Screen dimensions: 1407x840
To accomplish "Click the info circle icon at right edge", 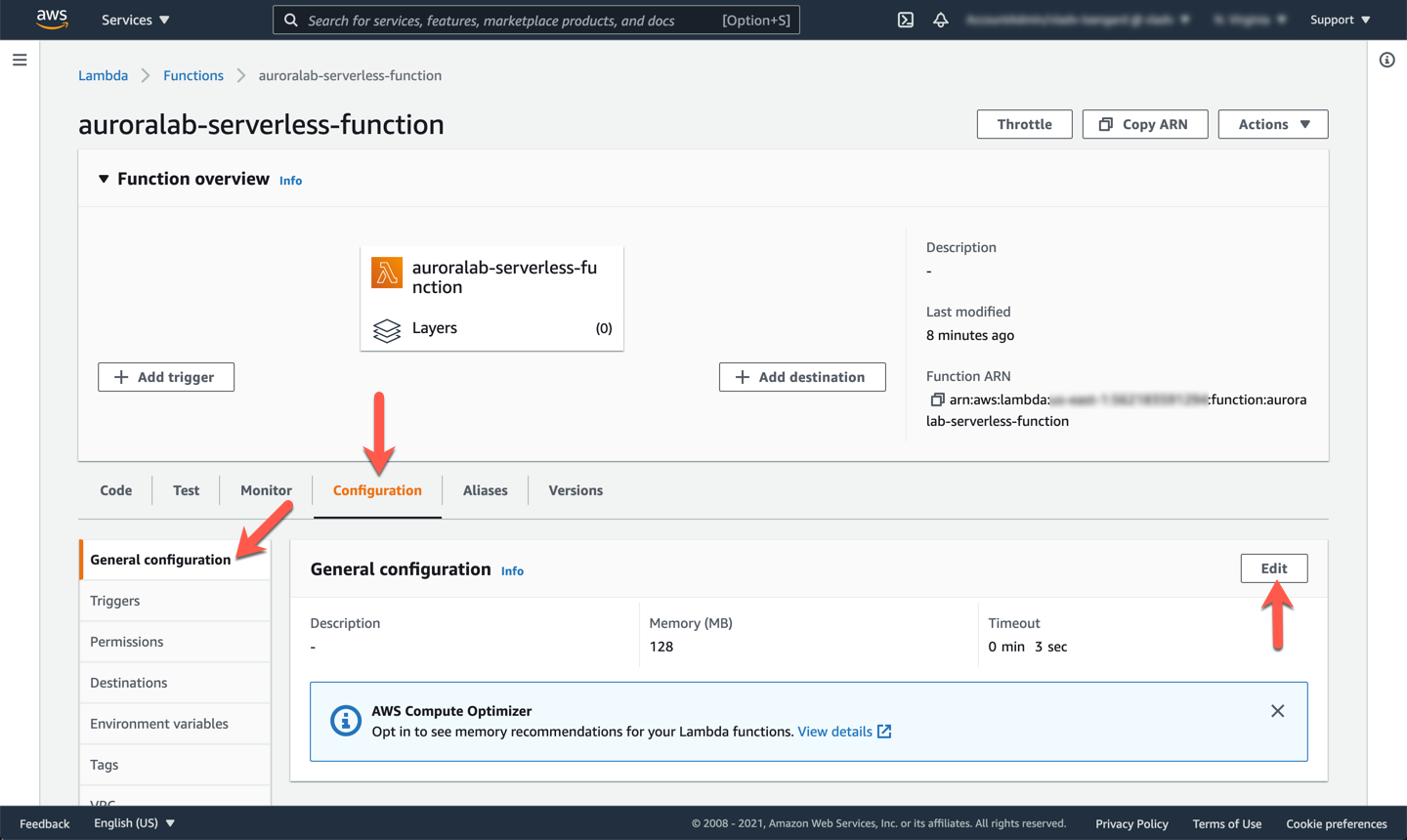I will click(x=1386, y=61).
